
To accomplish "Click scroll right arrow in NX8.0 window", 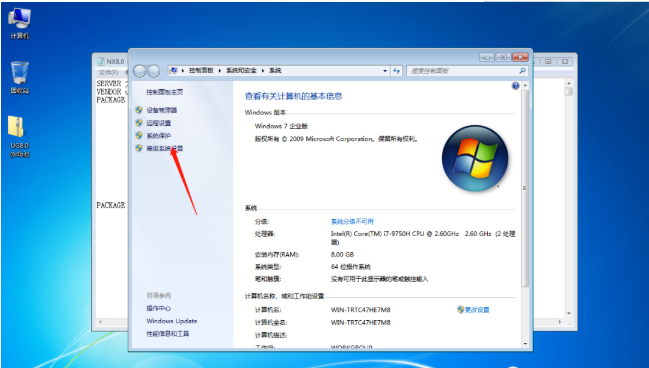I will coord(560,322).
